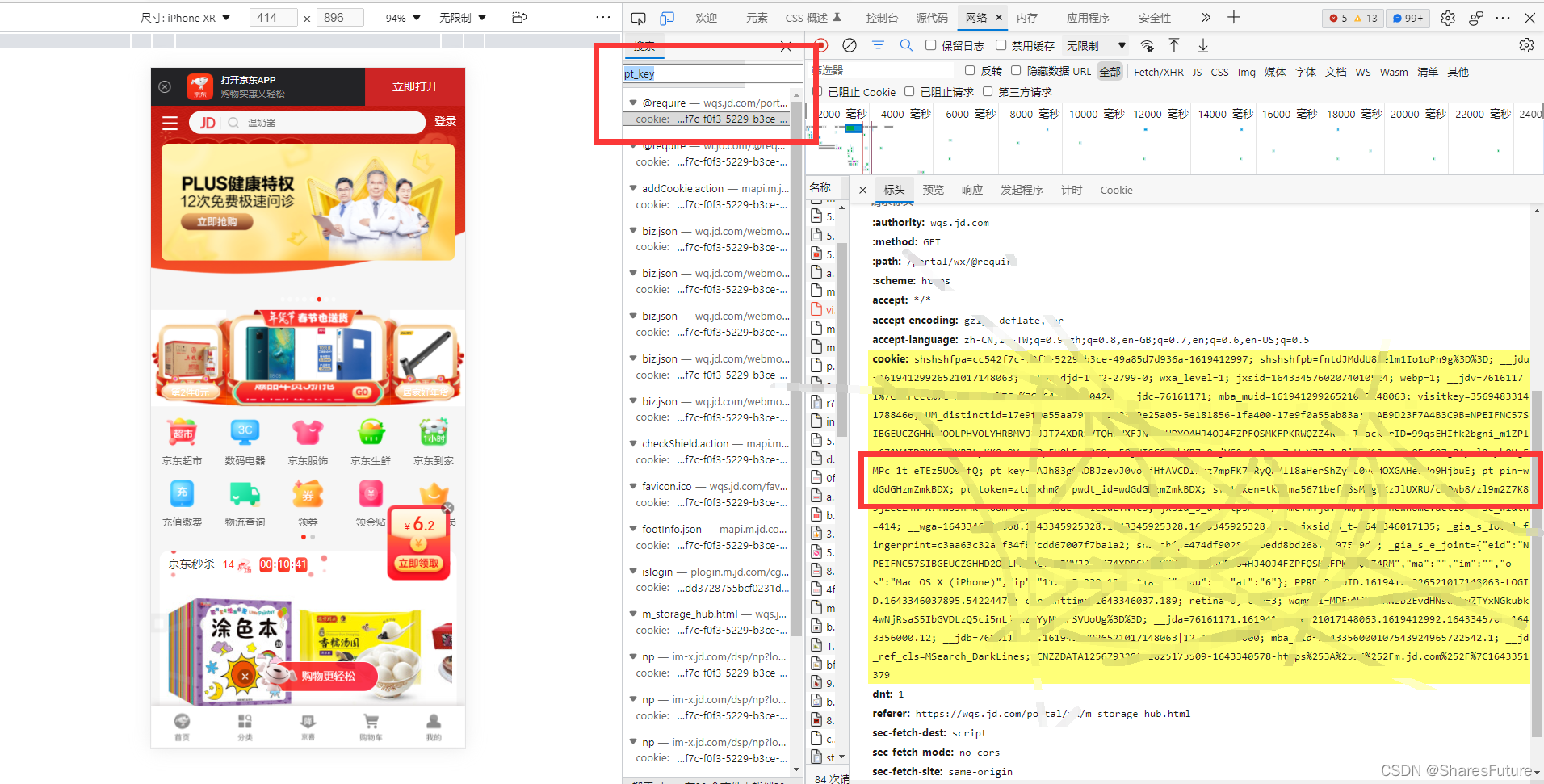The height and width of the screenshot is (784, 1544).
Task: Open network throttling 无限制 dropdown
Action: click(1096, 45)
